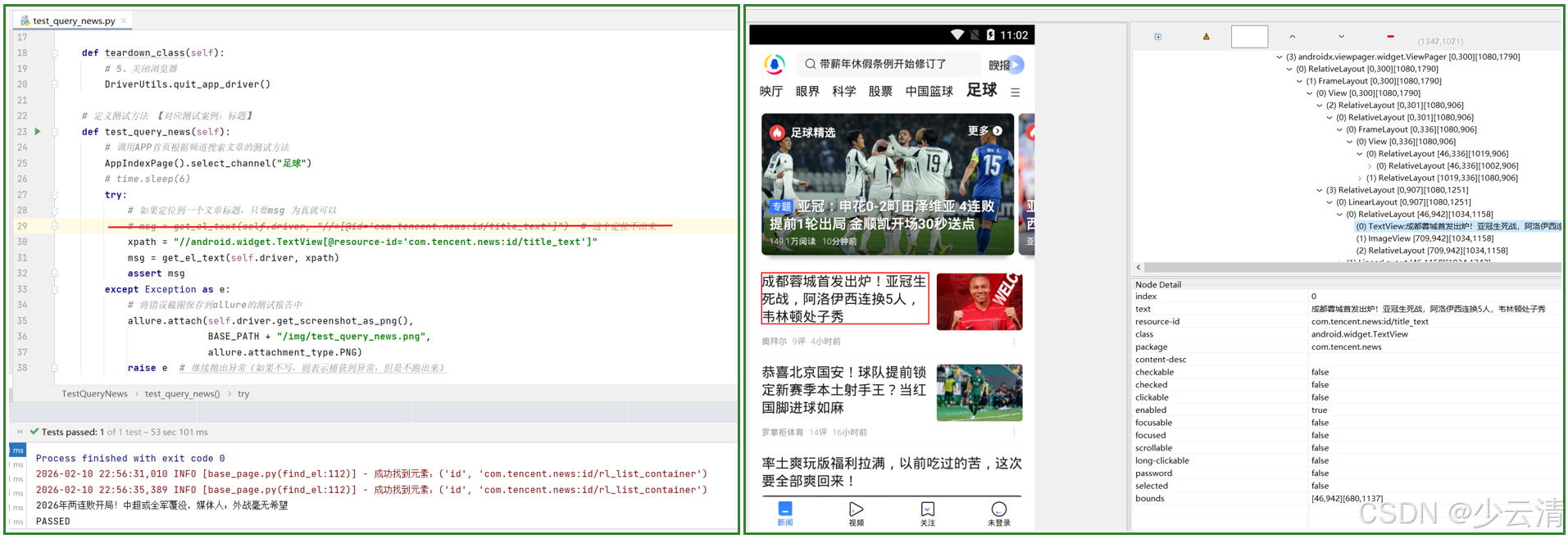
Task: Open the 中国篮球 channel tab
Action: click(929, 91)
